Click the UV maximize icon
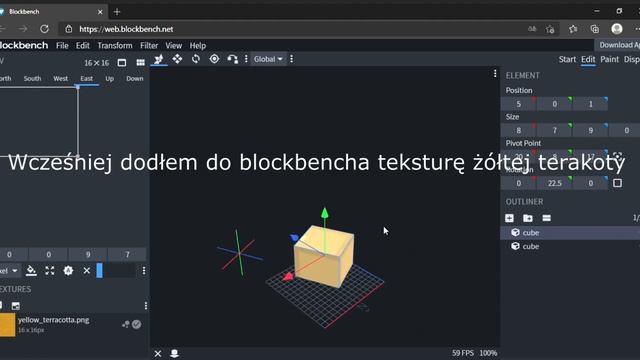Screen dimensions: 640x360 click(50, 271)
